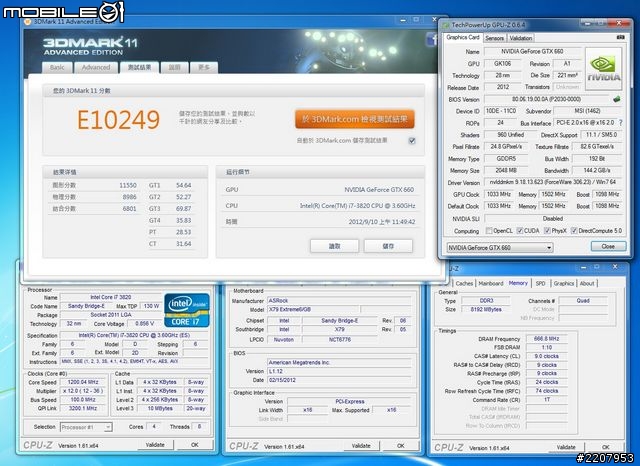Click the Core Speed value 1200.04 MHz
Screen dimensions: 640x466
(83, 382)
